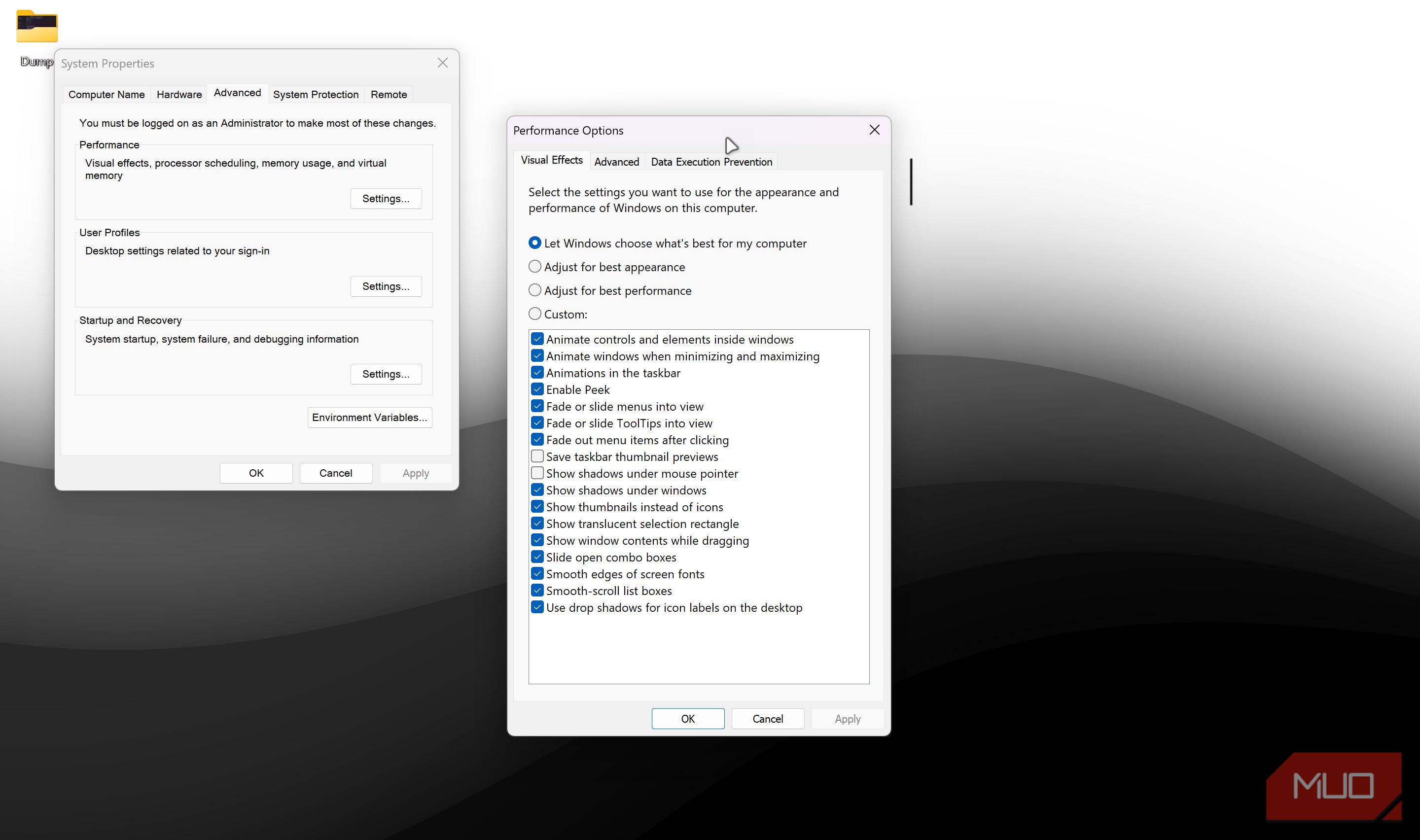Enable Save taskbar thumbnail previews

pyautogui.click(x=537, y=457)
